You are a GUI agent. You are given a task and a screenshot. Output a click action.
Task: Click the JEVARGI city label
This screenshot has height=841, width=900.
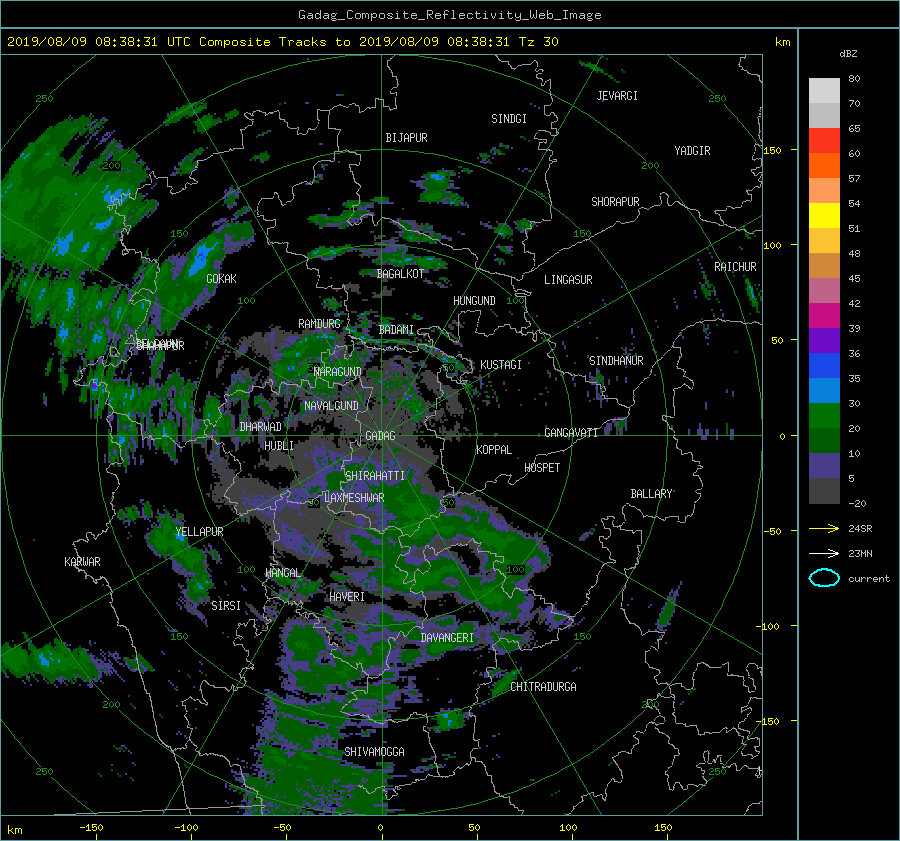[617, 96]
